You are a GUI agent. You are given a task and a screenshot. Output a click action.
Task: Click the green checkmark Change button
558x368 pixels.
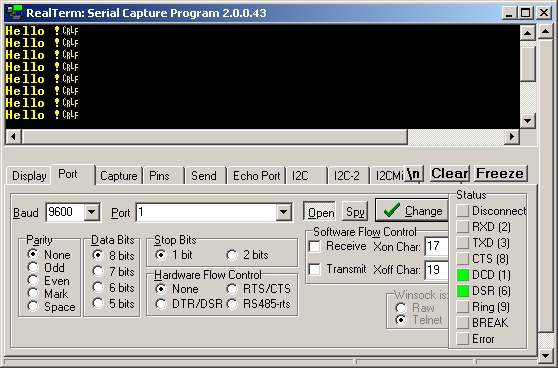point(412,210)
